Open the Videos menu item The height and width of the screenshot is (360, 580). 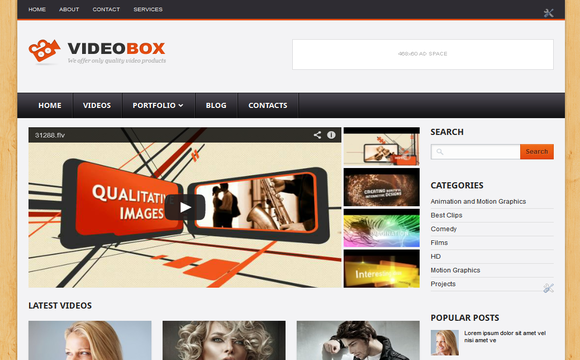click(x=97, y=105)
